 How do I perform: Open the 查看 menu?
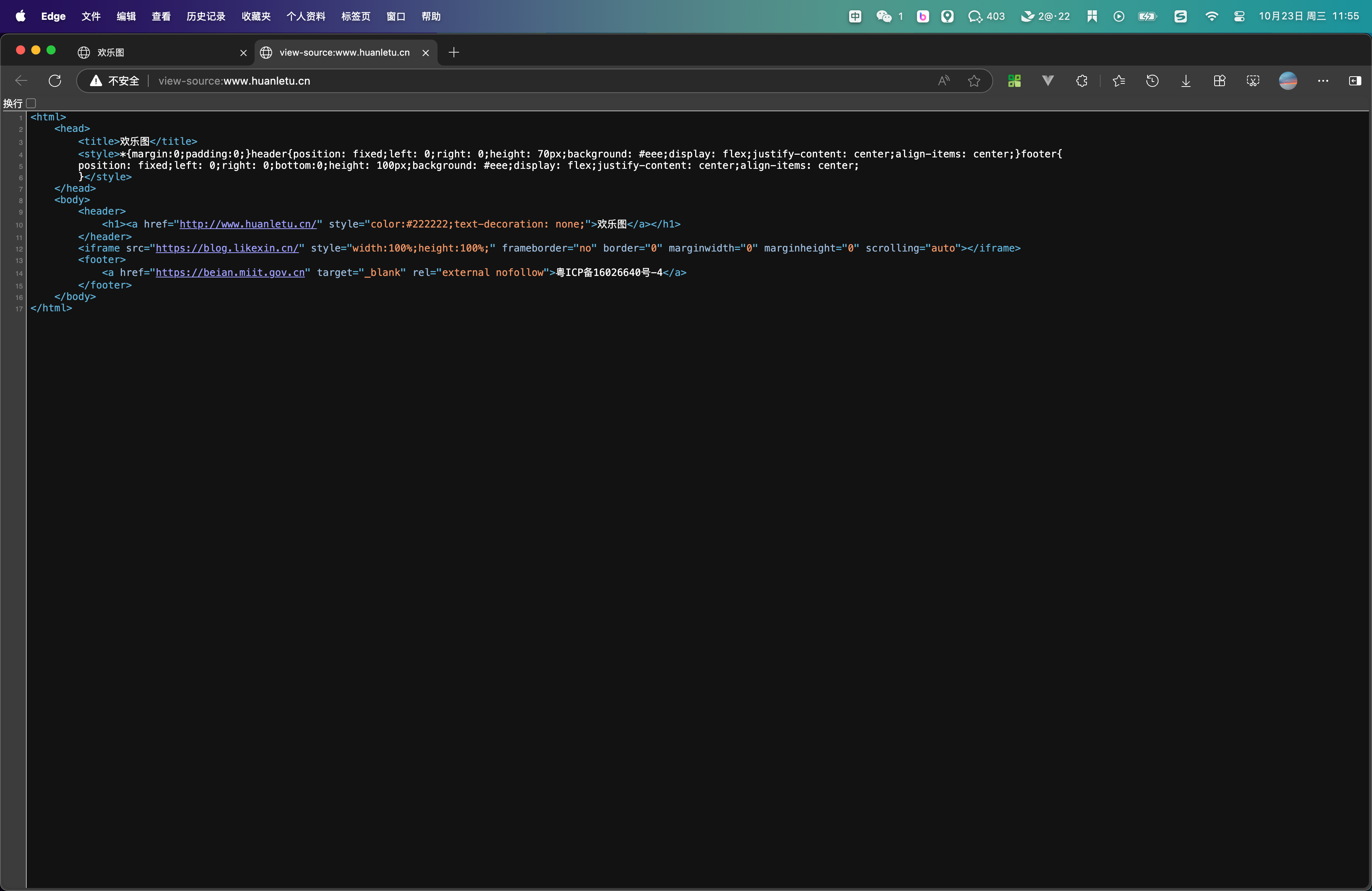click(x=162, y=16)
